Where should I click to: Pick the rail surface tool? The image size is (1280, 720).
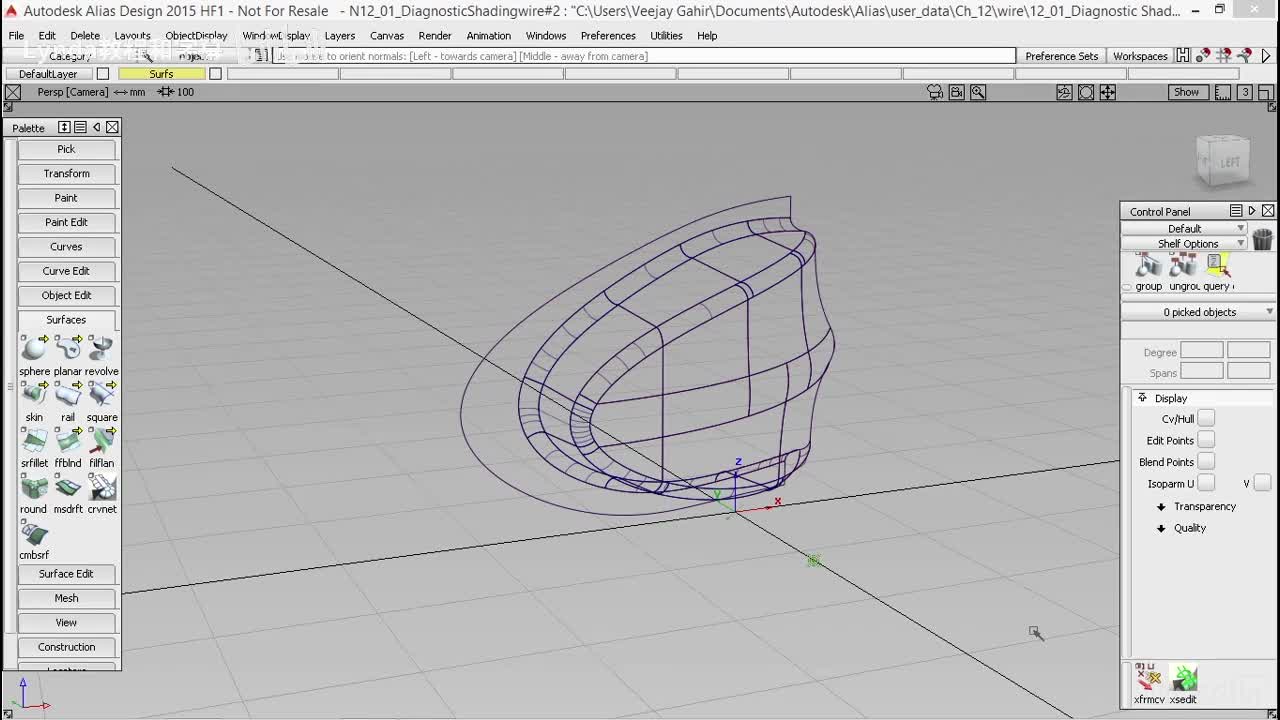[x=68, y=394]
